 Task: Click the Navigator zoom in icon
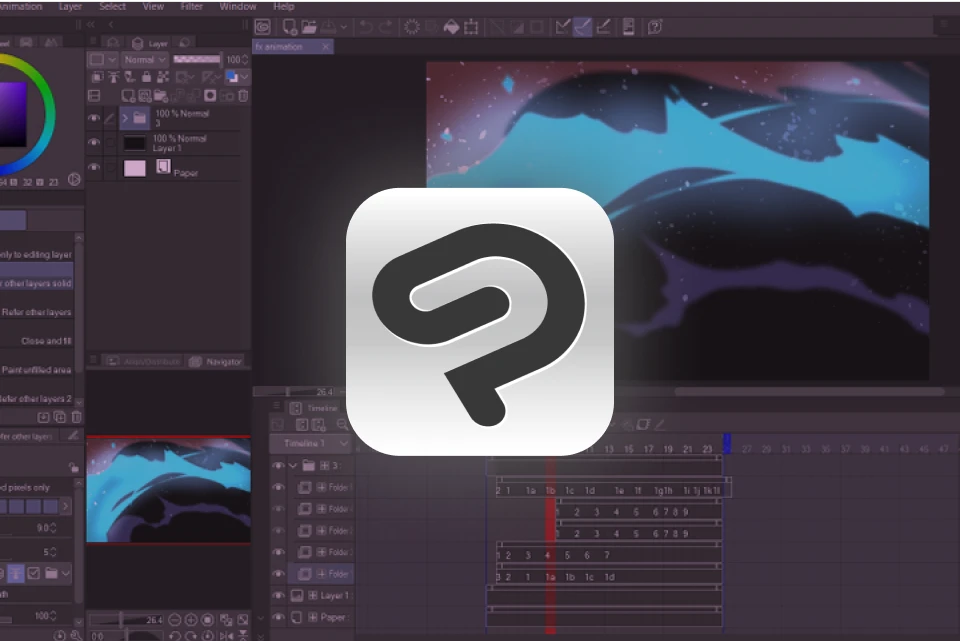click(x=191, y=620)
